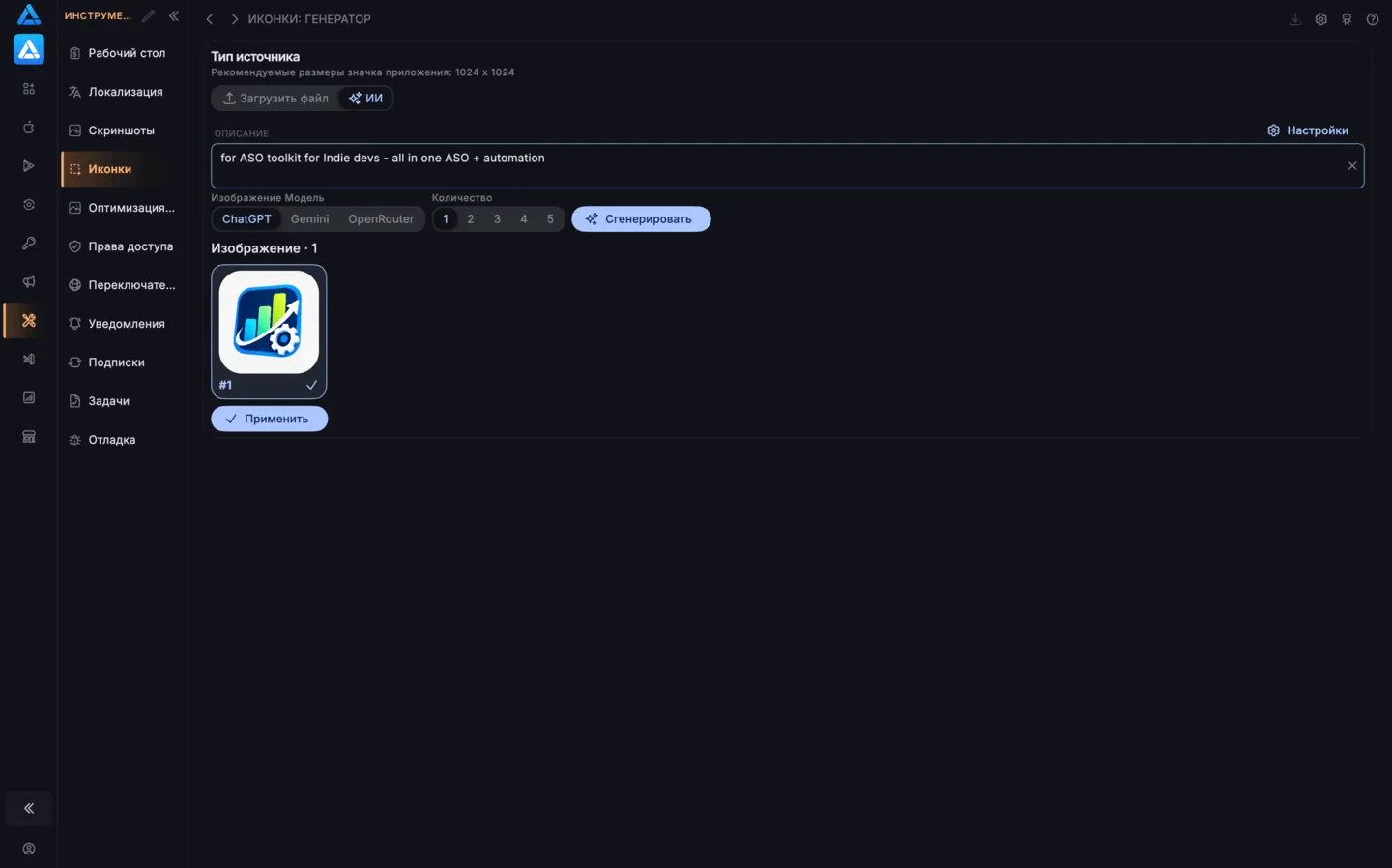Open the download icon in top right toolbar
This screenshot has height=868, width=1392.
pos(1295,19)
